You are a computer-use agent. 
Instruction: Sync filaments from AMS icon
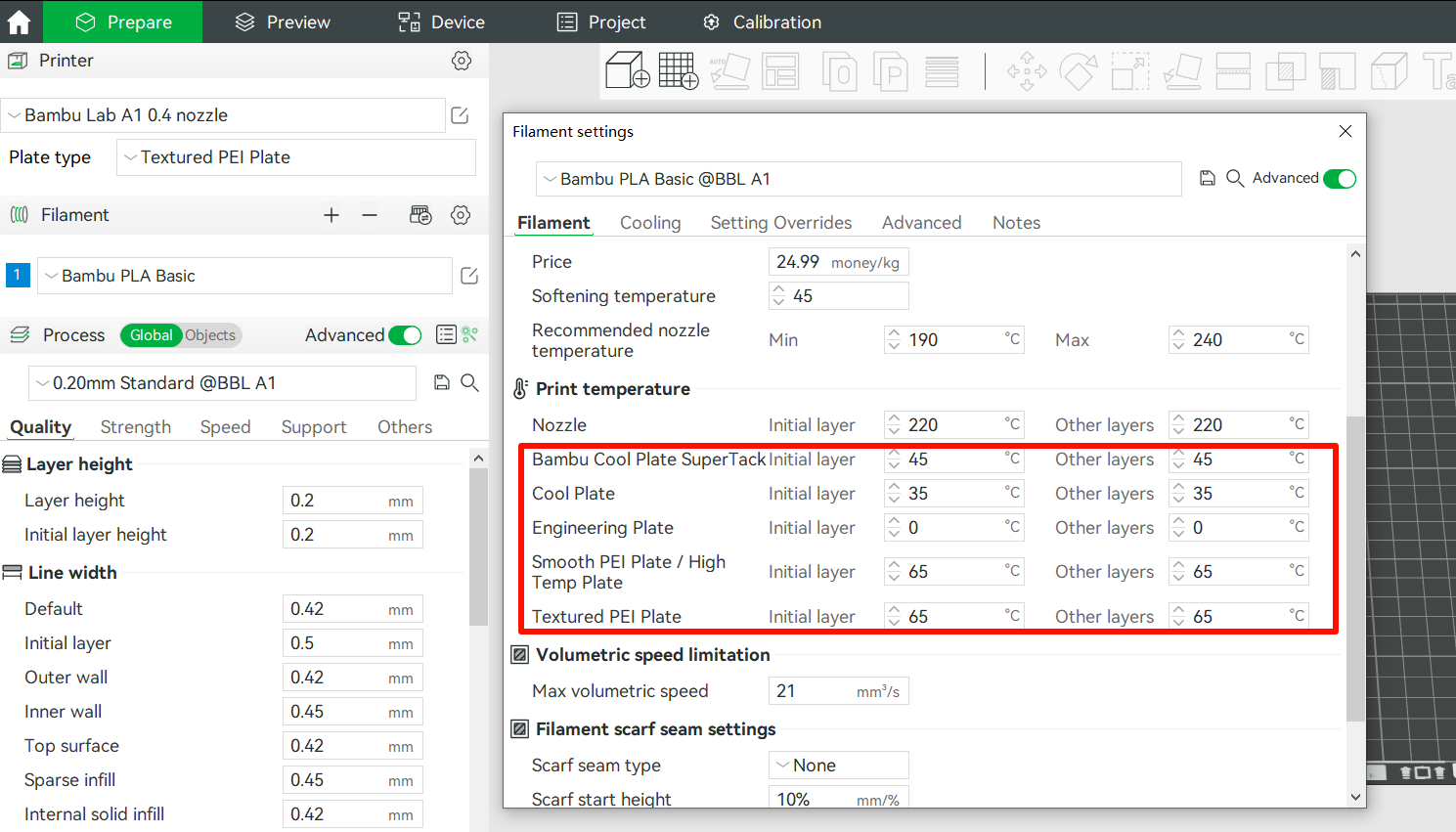tap(420, 215)
